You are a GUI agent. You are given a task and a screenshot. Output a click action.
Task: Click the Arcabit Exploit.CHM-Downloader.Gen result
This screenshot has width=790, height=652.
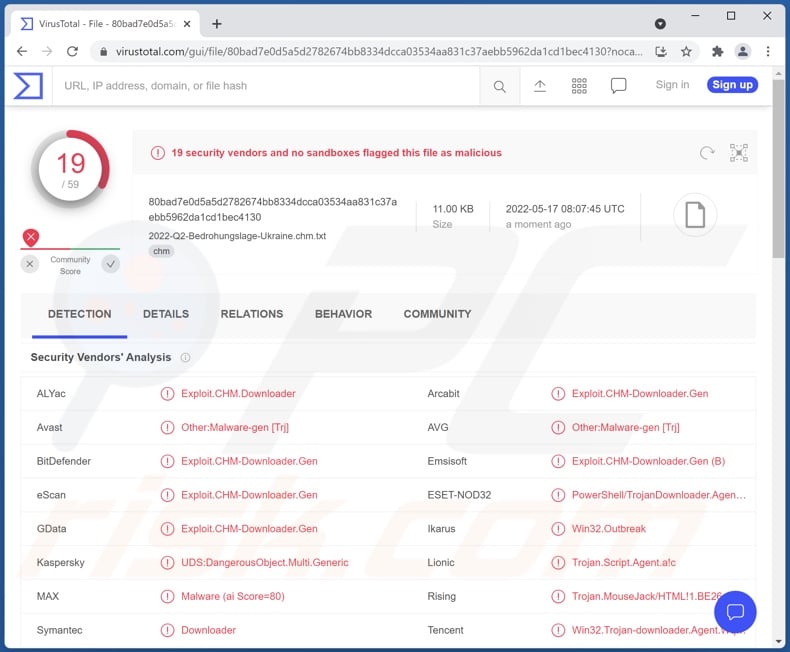pos(640,394)
